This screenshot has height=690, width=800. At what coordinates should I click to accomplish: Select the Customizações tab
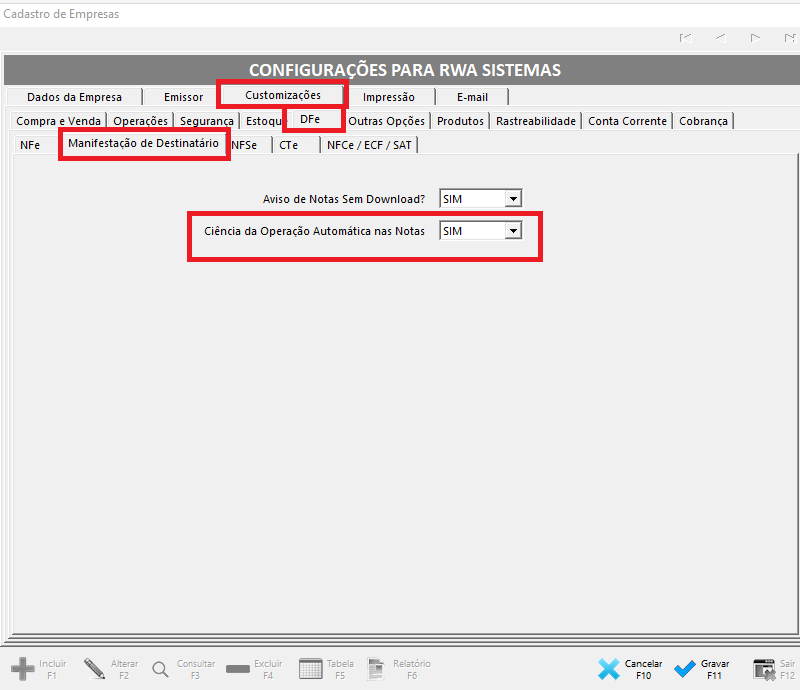click(283, 95)
